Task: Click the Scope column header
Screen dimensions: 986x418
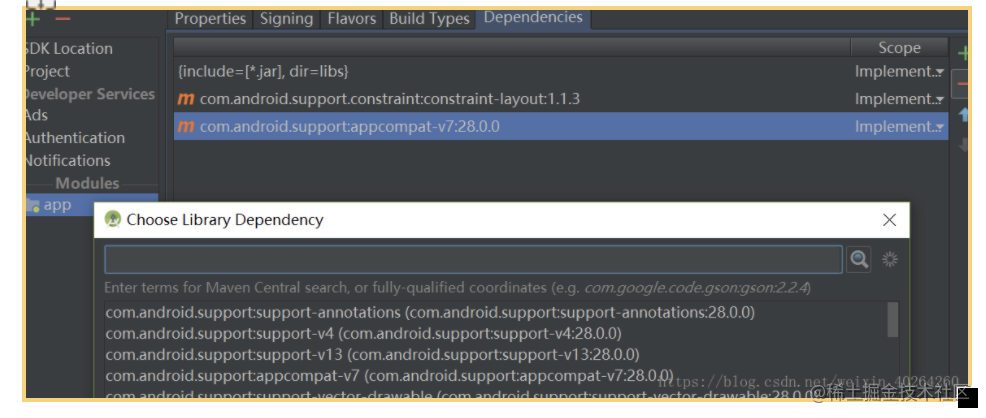Action: pos(899,48)
